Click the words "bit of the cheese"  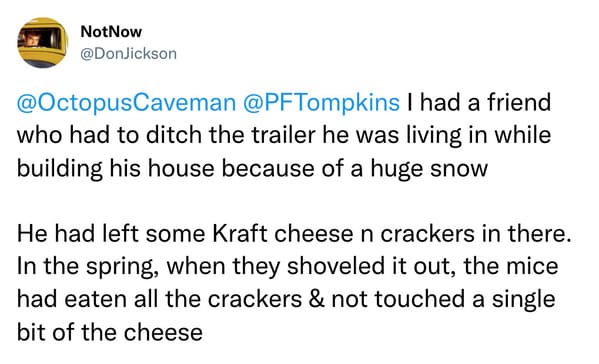(x=110, y=332)
